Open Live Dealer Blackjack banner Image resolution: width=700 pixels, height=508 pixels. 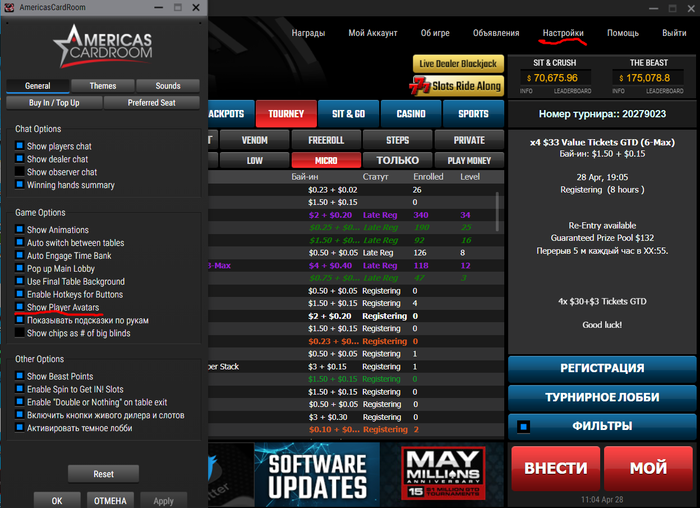coord(458,64)
